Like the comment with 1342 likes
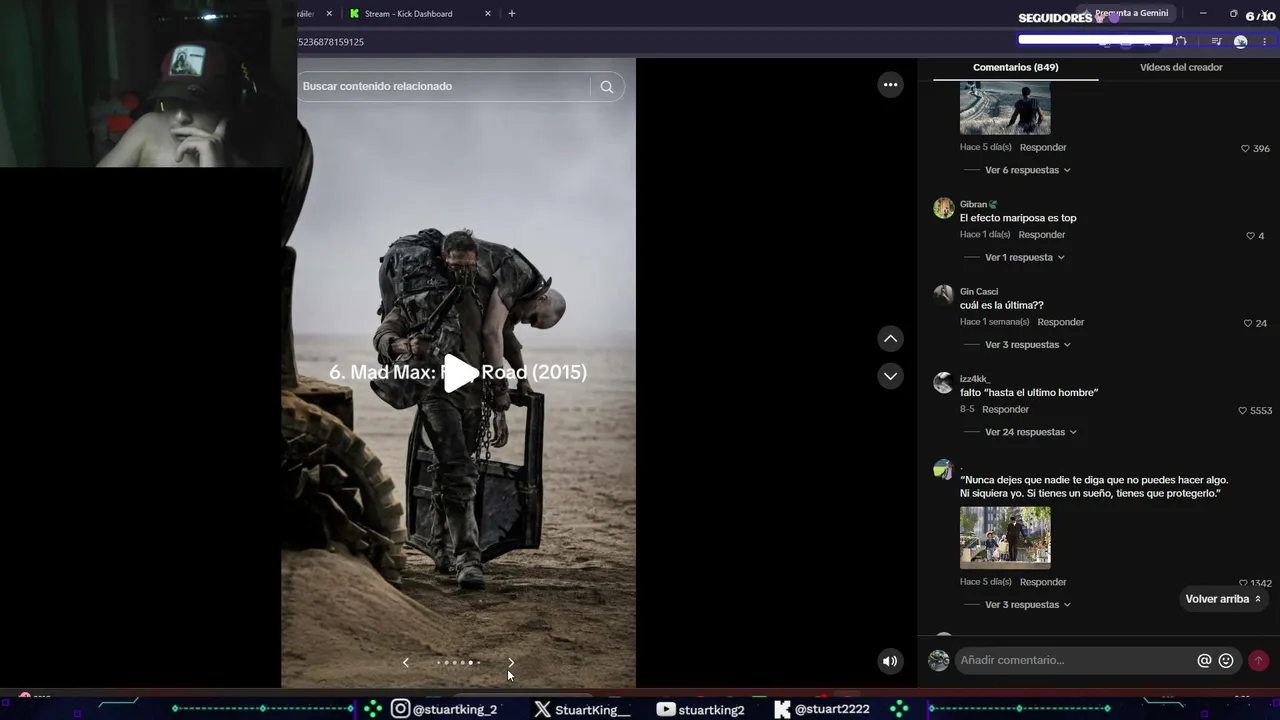The image size is (1280, 720). tap(1243, 583)
